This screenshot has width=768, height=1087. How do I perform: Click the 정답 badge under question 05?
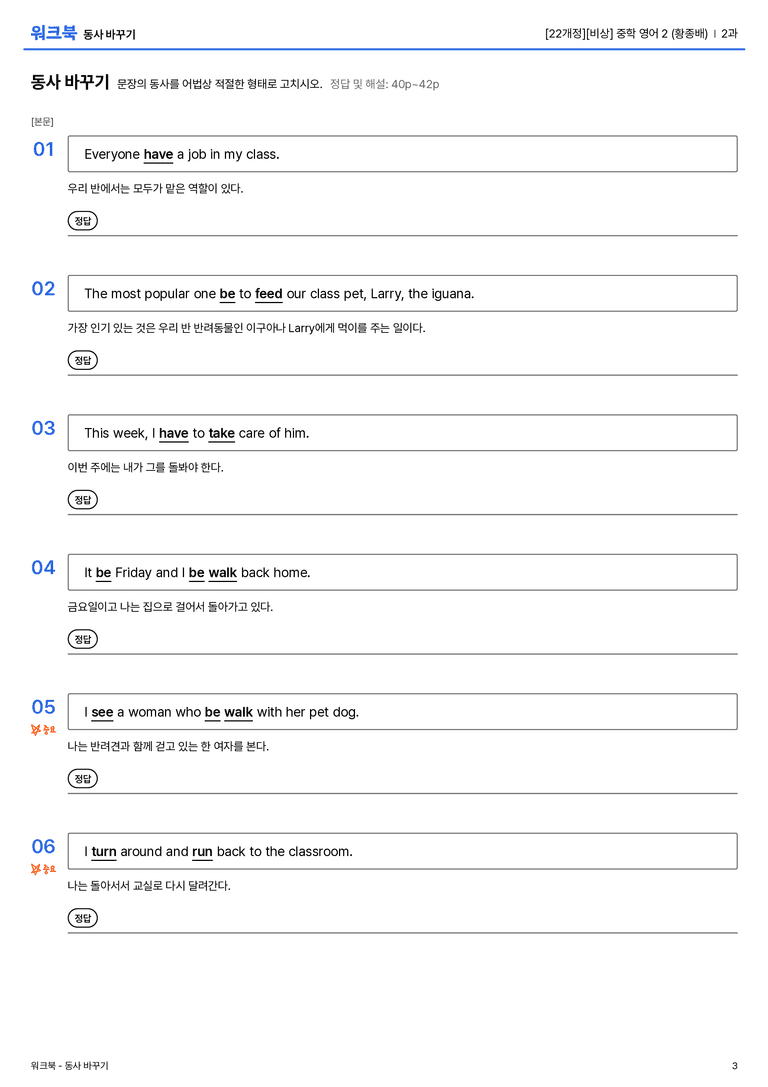pos(82,779)
